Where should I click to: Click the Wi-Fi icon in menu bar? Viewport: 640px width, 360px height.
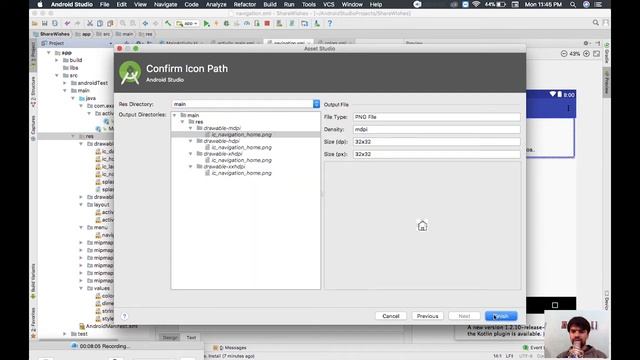476,4
